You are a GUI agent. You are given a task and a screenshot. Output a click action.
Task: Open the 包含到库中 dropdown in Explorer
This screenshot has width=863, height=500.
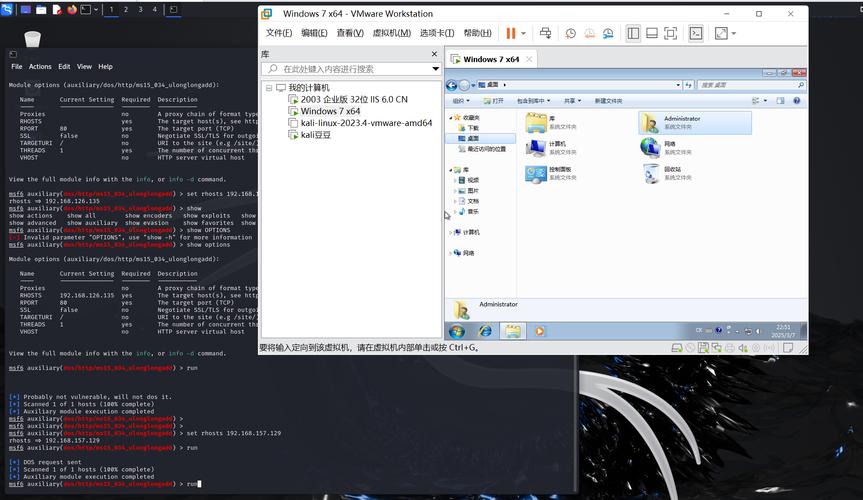[x=533, y=101]
